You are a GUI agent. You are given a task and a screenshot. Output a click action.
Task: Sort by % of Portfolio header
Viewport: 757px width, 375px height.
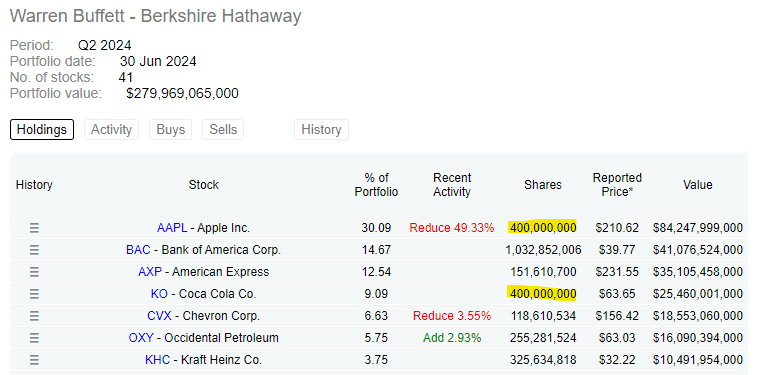click(377, 185)
